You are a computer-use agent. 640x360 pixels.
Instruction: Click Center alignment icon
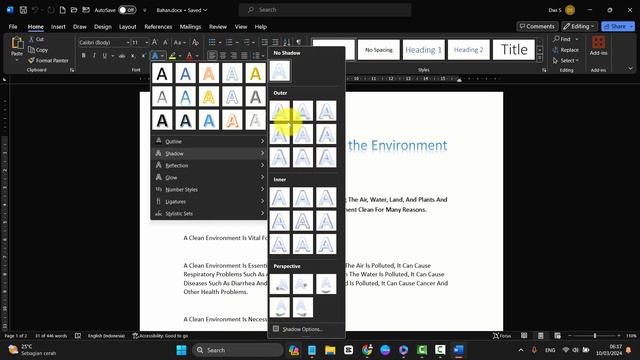pyautogui.click(x=223, y=56)
